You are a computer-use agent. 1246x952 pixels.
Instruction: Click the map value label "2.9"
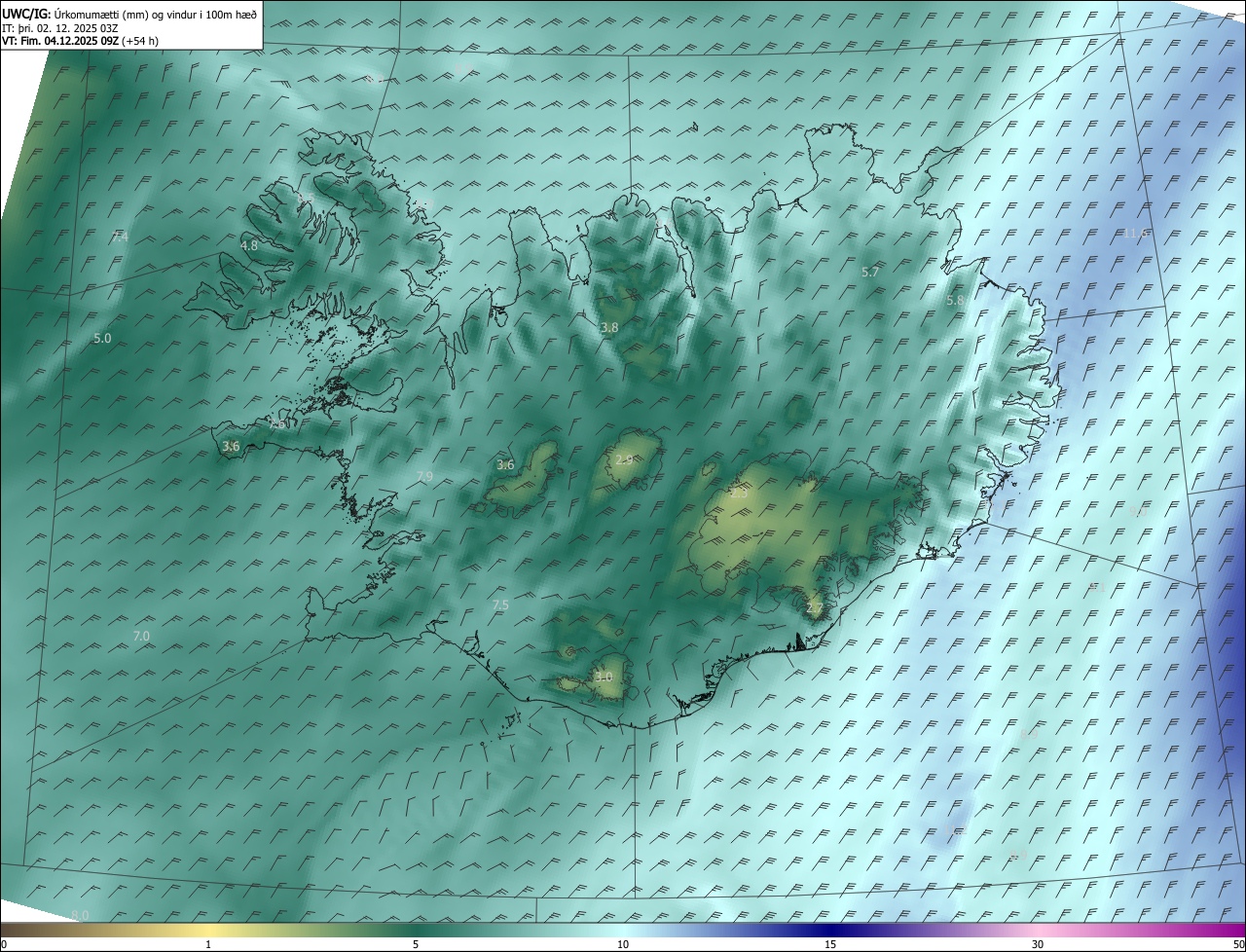(x=624, y=459)
